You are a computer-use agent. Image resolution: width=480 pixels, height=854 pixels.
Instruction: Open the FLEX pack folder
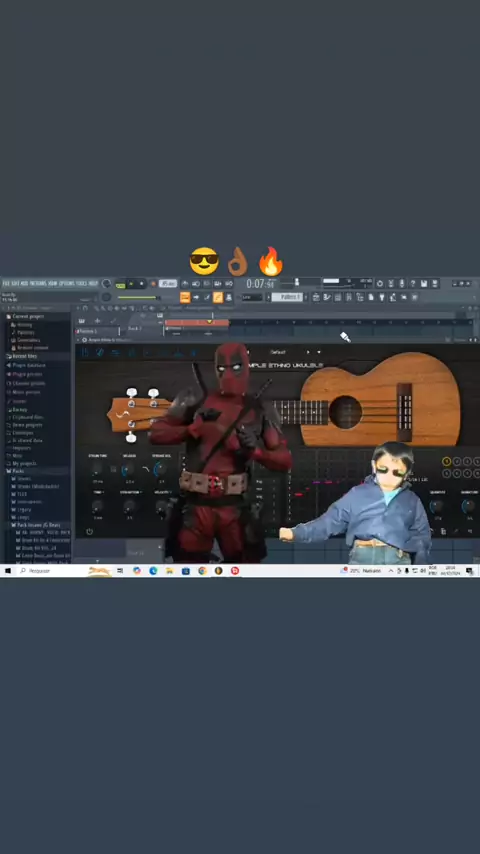(x=20, y=494)
